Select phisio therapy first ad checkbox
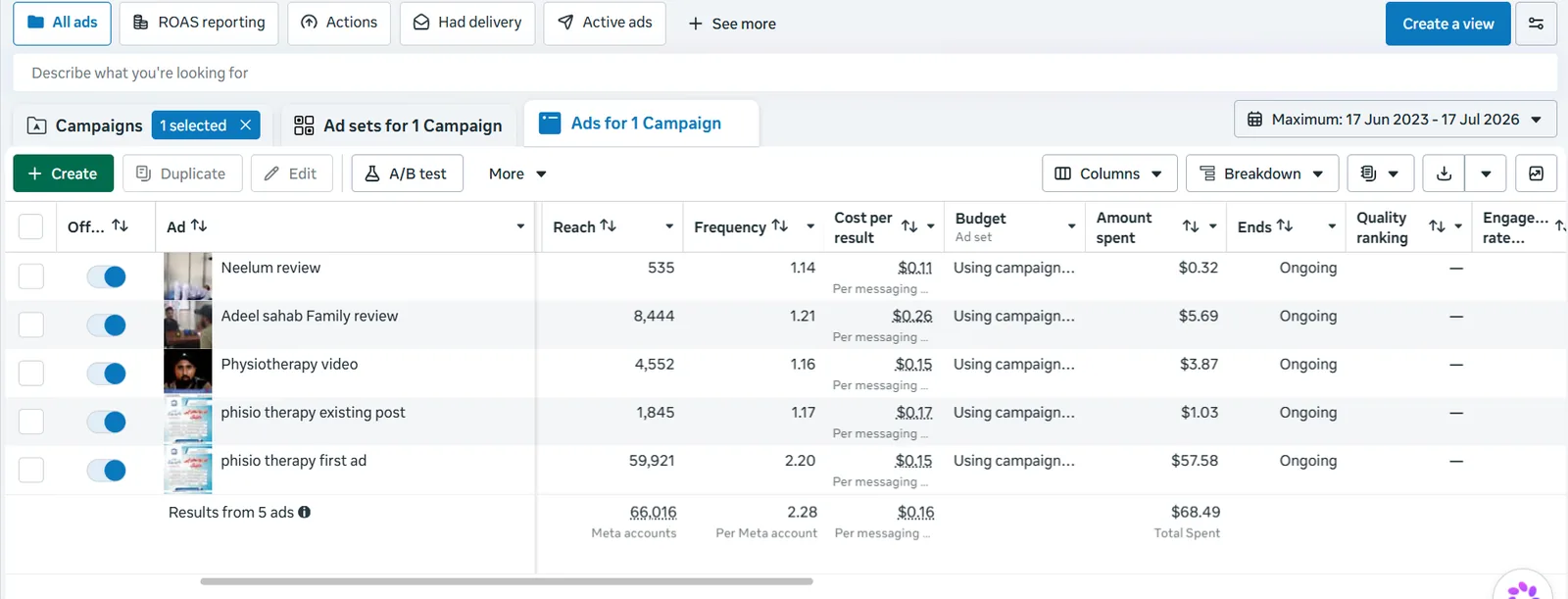This screenshot has height=599, width=1568. [30, 470]
